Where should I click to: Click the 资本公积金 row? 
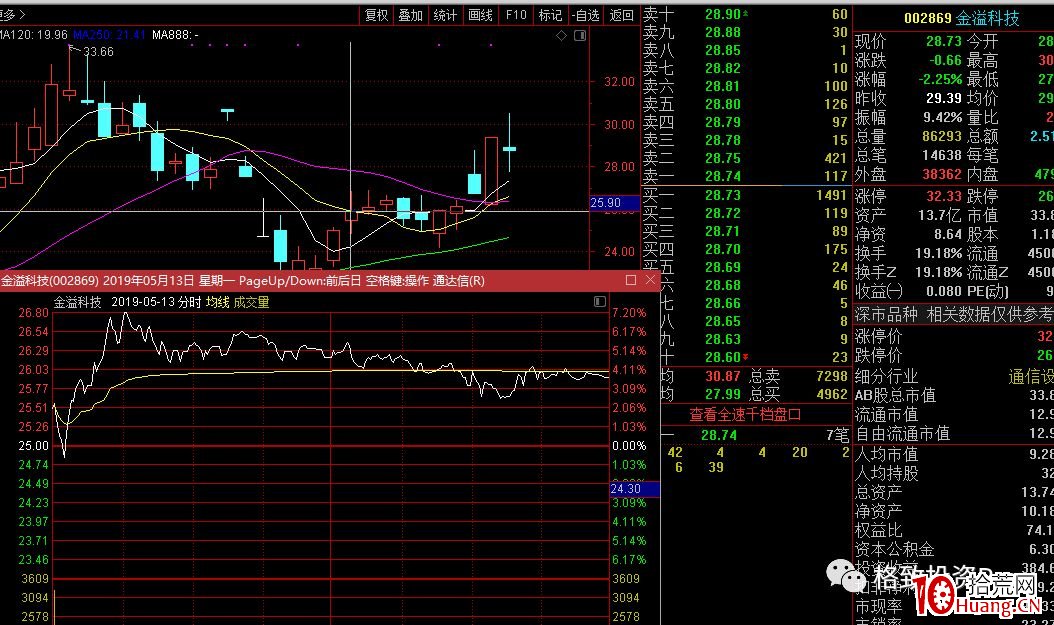pos(954,549)
